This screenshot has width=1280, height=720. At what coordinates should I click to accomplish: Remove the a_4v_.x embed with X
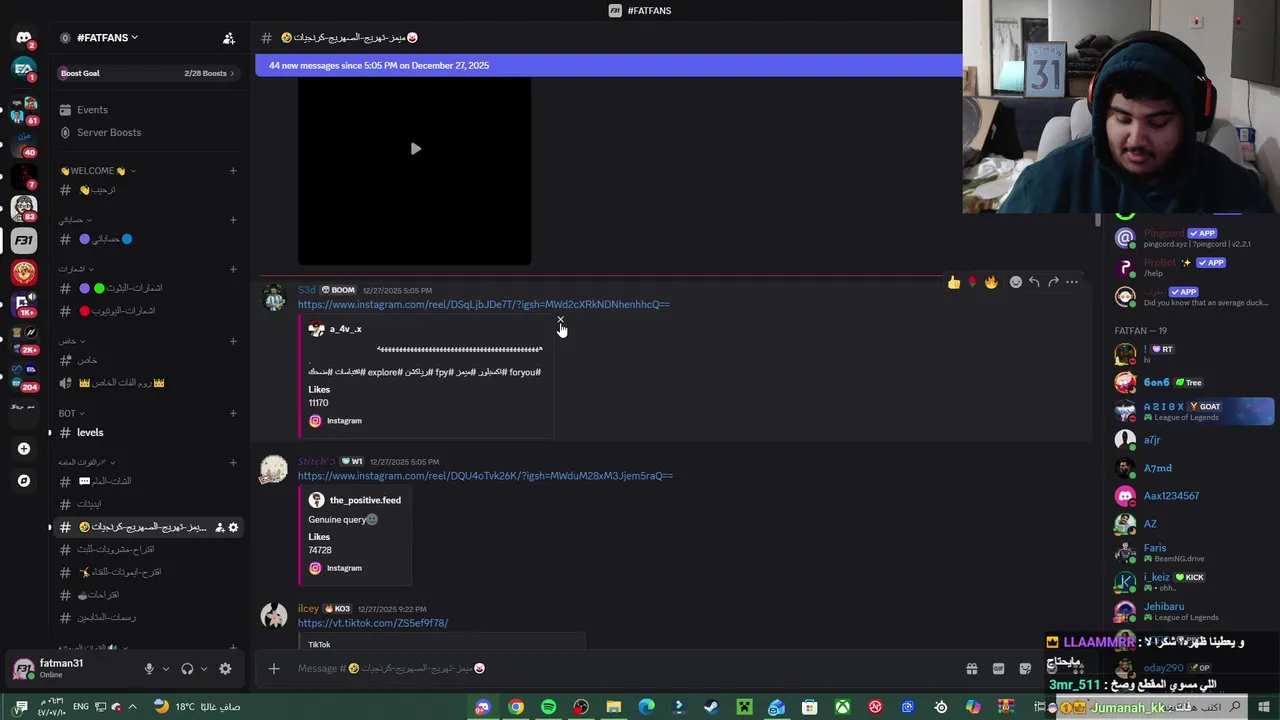(x=560, y=320)
